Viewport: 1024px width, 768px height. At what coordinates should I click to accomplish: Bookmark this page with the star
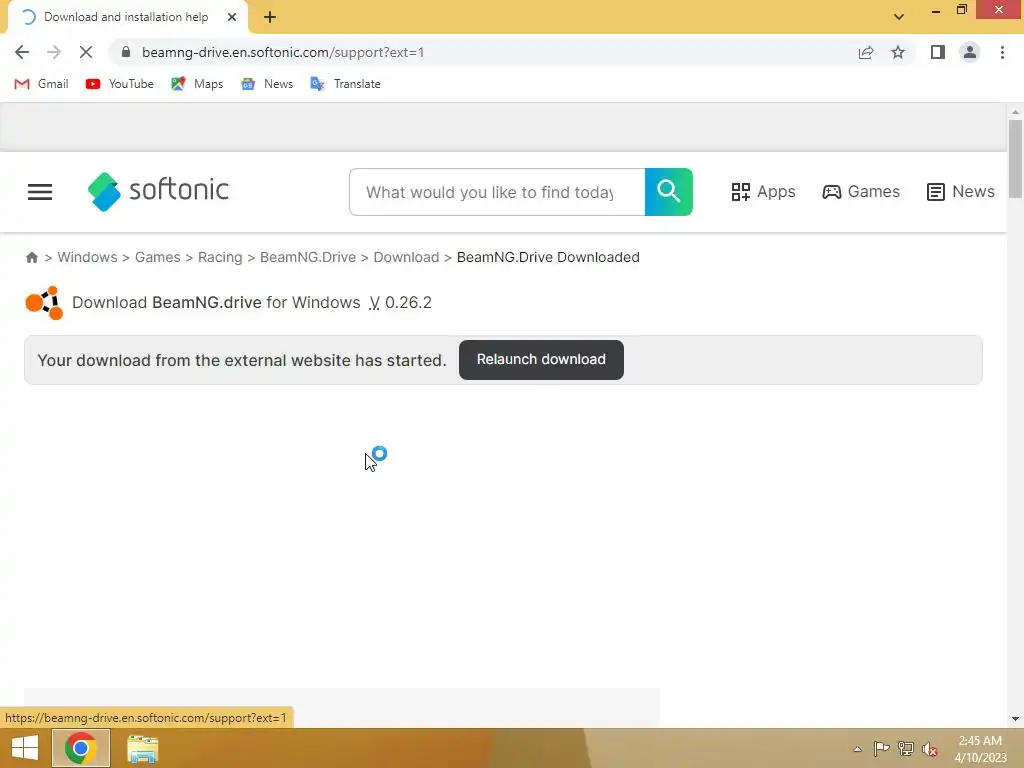click(898, 52)
